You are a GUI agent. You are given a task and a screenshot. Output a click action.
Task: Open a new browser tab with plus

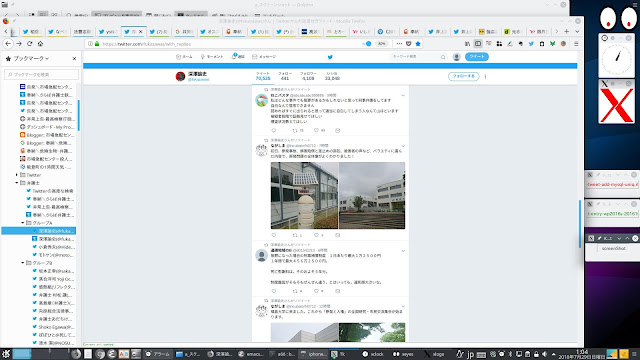tap(567, 31)
